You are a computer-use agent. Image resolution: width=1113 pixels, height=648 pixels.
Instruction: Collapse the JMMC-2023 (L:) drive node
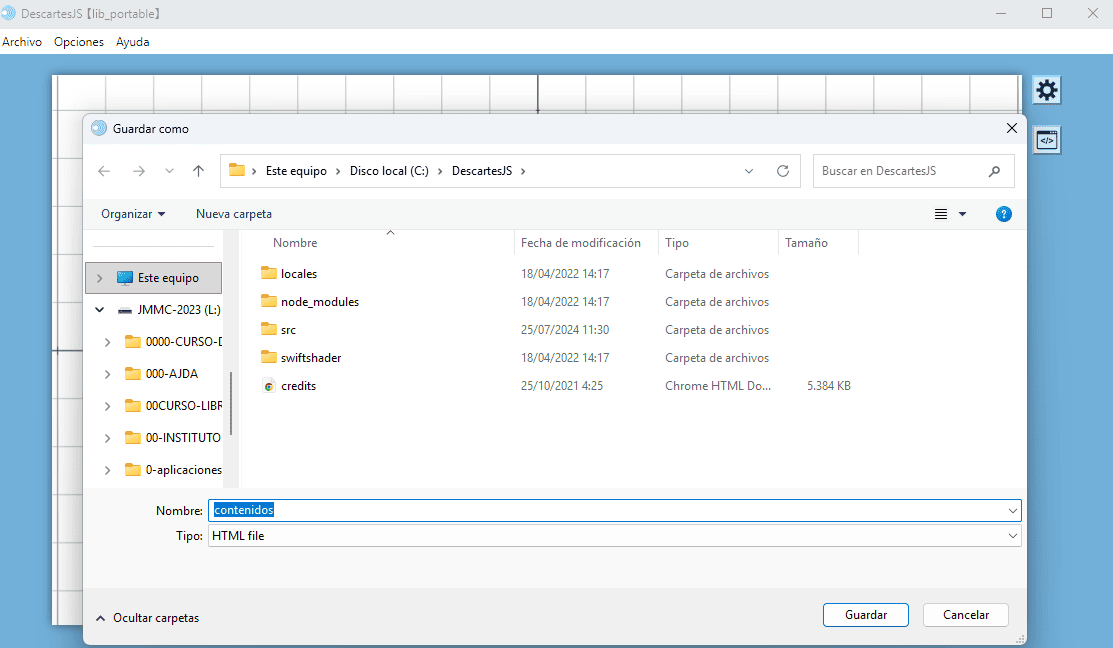pos(100,310)
